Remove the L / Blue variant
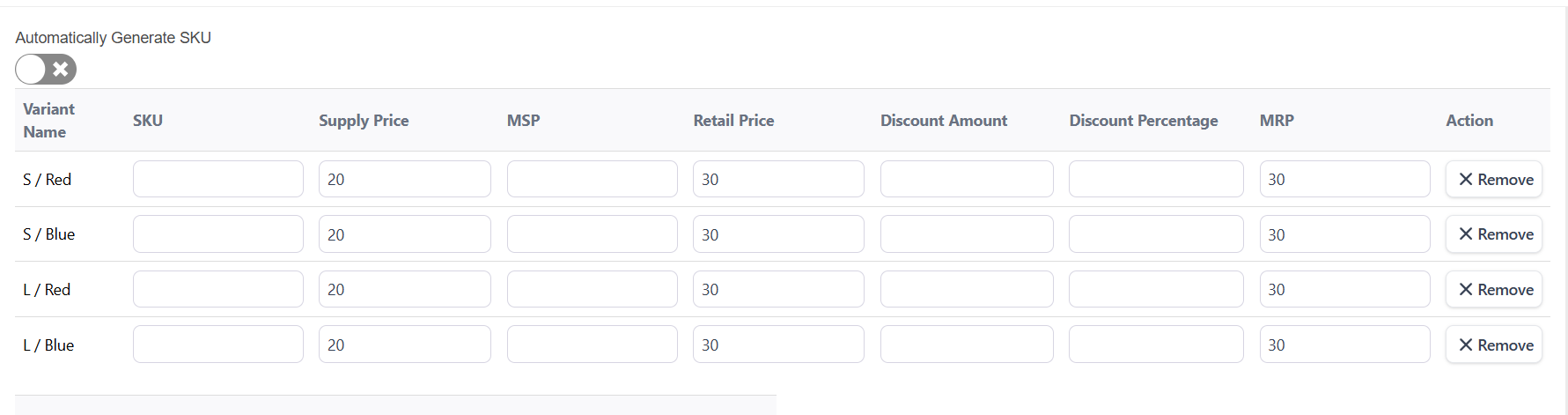 (1493, 345)
